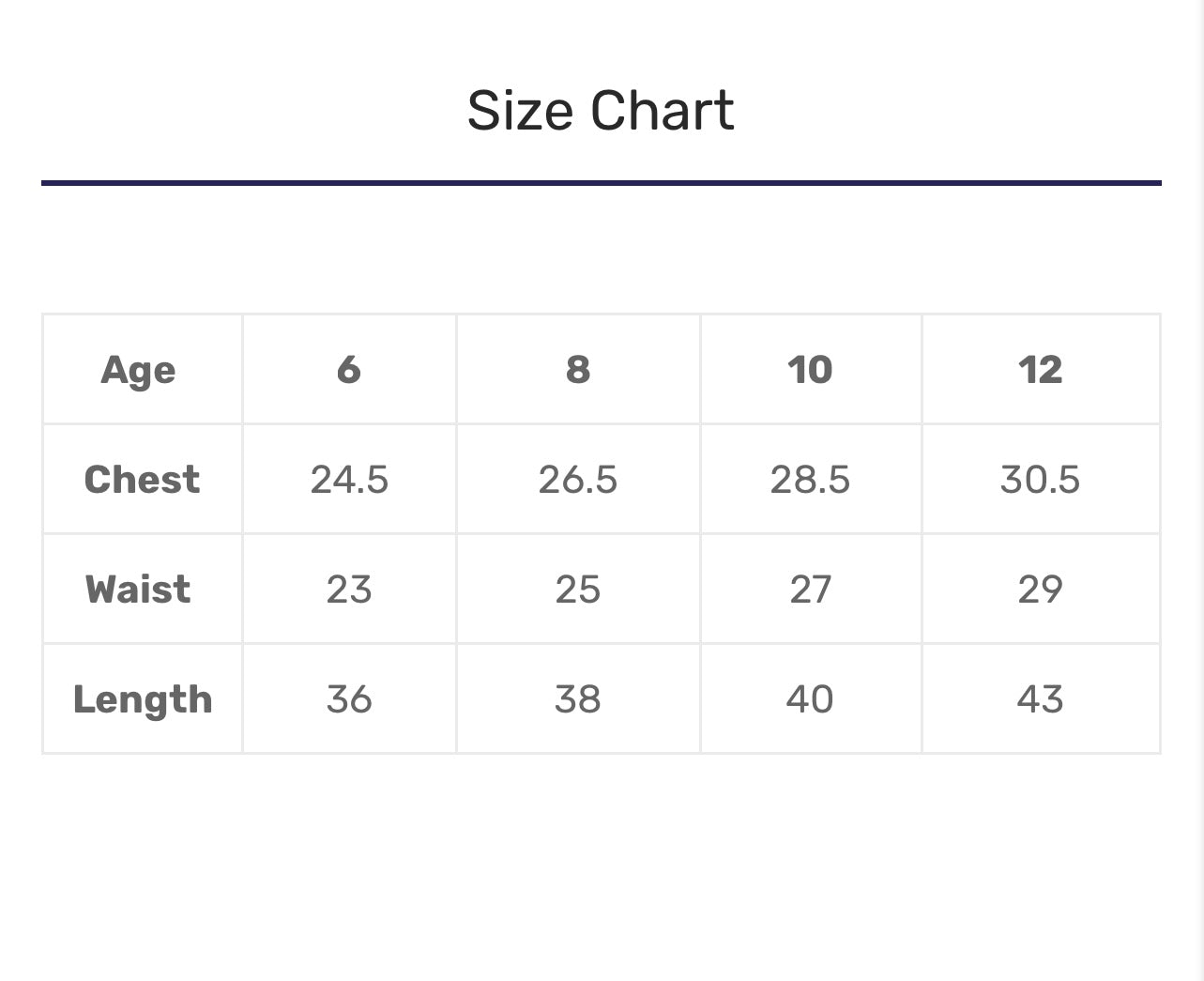Select the Length row label

coord(143,699)
